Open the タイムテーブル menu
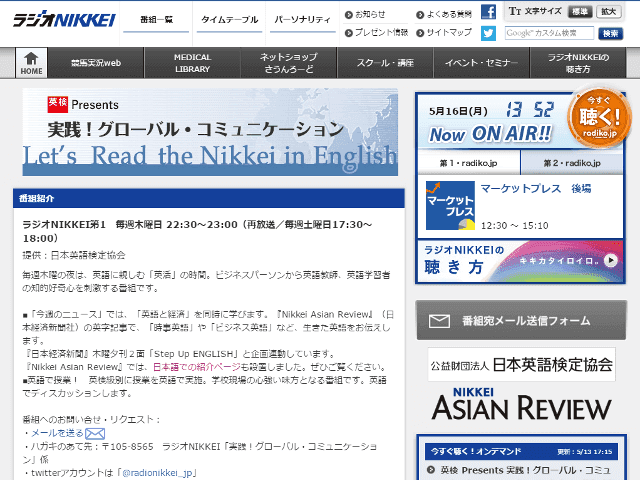 point(229,20)
